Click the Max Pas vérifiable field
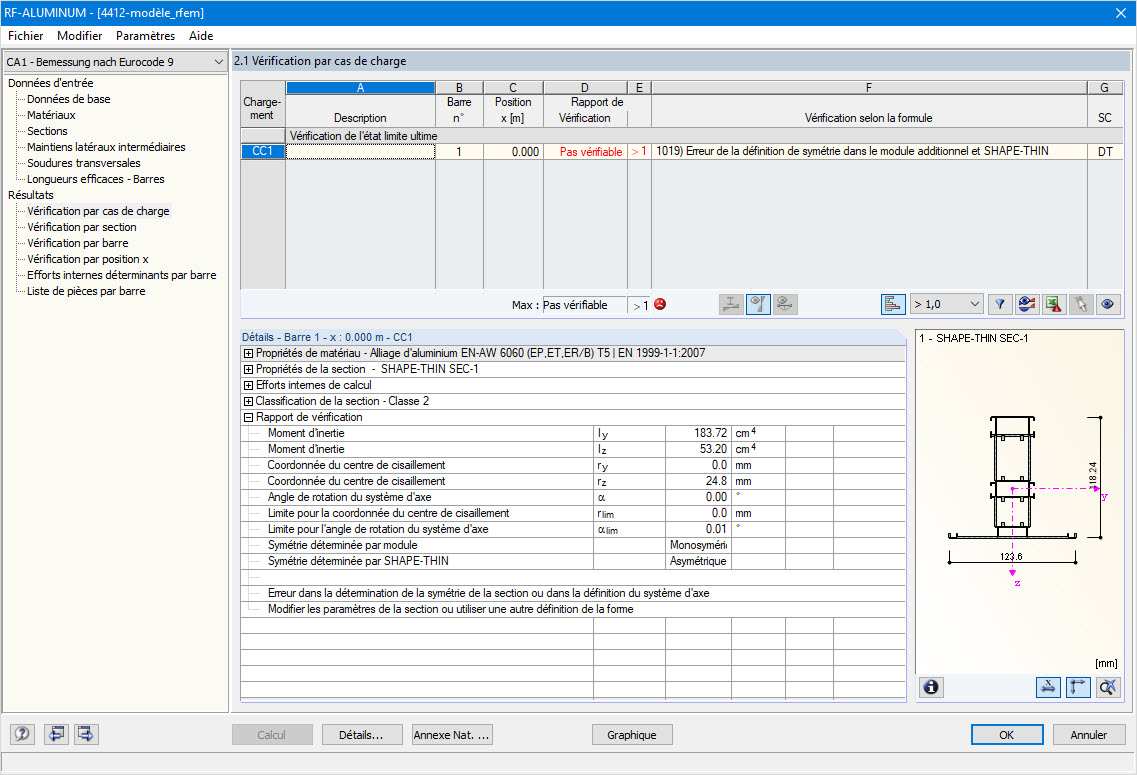 pyautogui.click(x=584, y=305)
